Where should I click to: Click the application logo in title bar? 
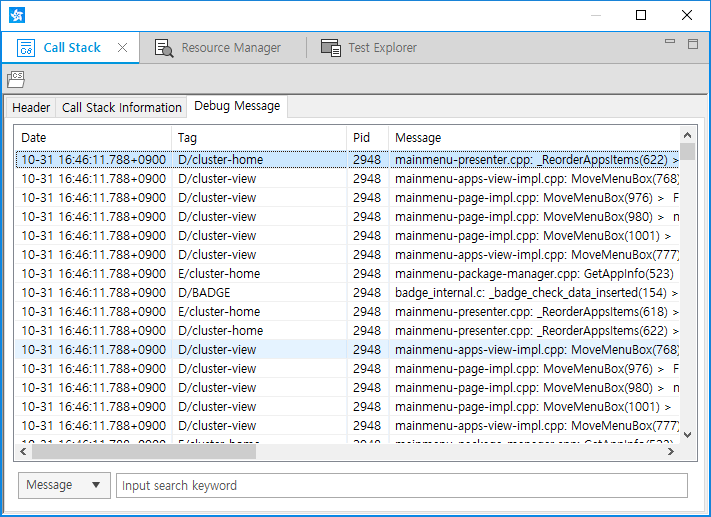[17, 15]
